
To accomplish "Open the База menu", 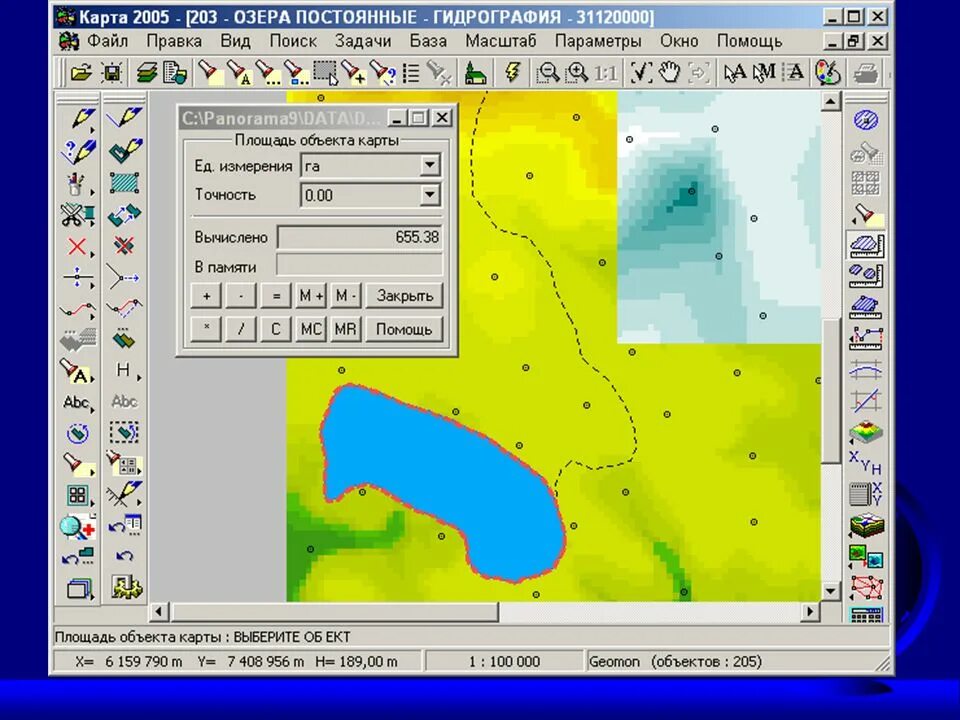I will pos(428,41).
